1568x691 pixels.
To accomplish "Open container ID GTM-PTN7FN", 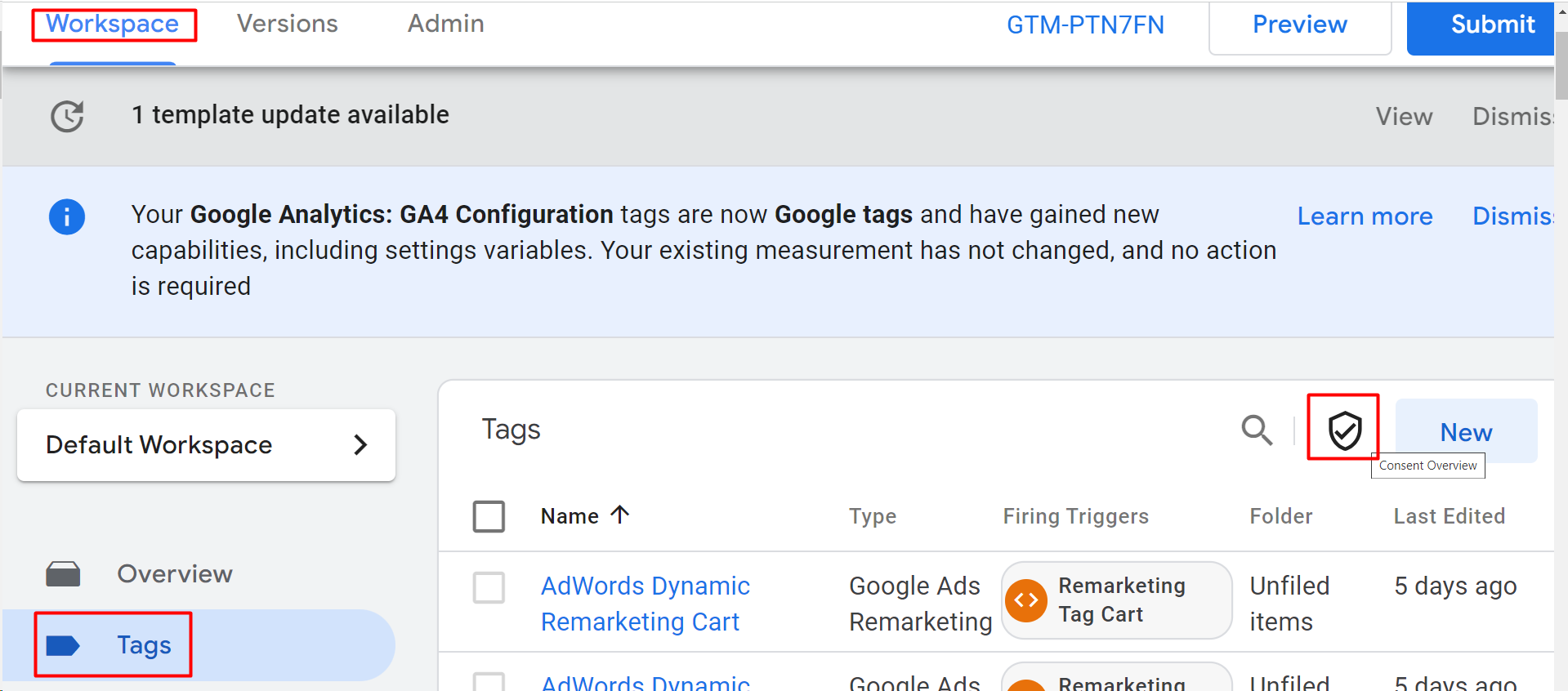I will coord(1085,25).
